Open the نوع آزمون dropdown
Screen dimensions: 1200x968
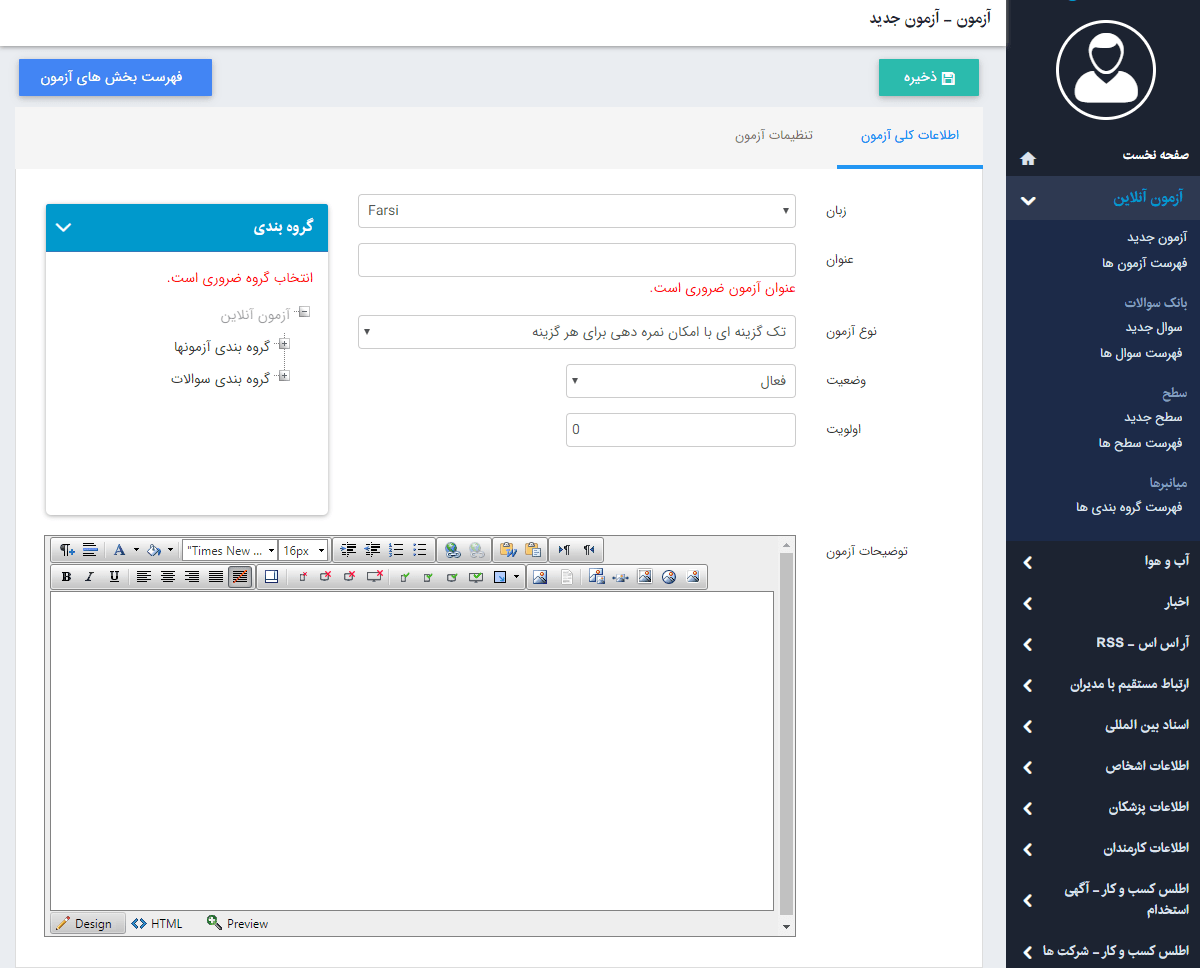click(577, 331)
